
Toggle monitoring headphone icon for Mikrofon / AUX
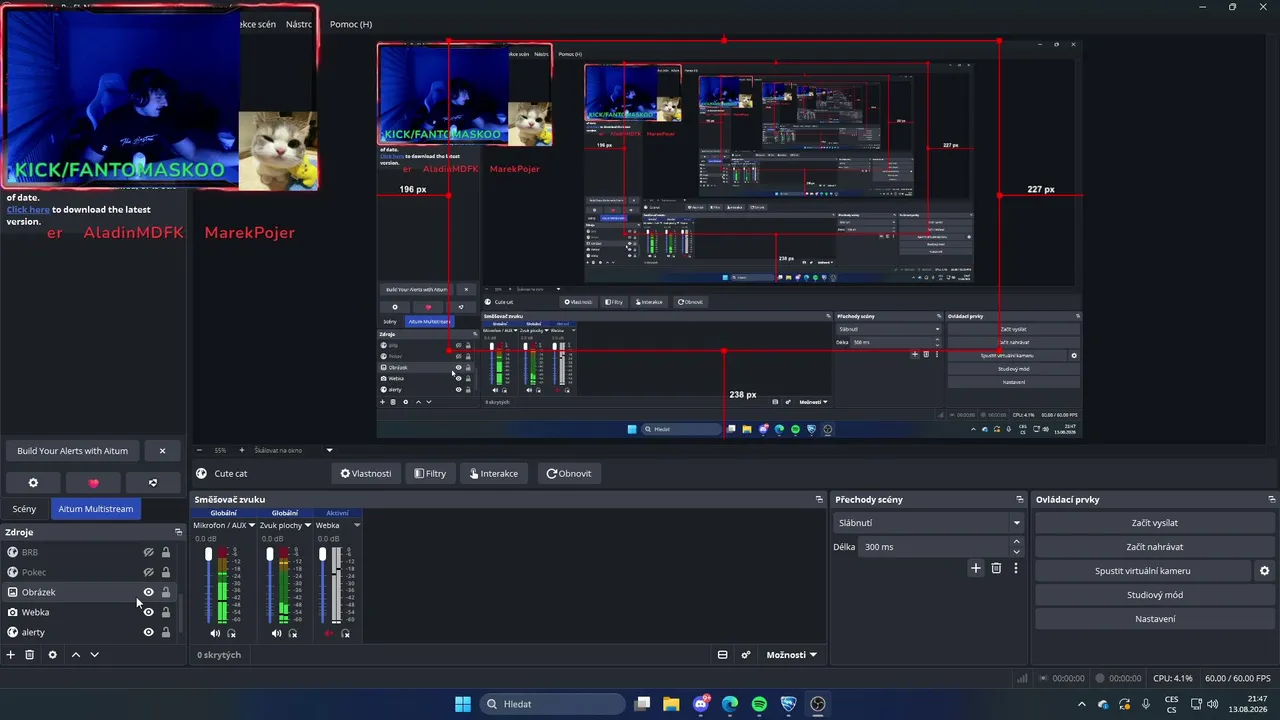[x=232, y=633]
